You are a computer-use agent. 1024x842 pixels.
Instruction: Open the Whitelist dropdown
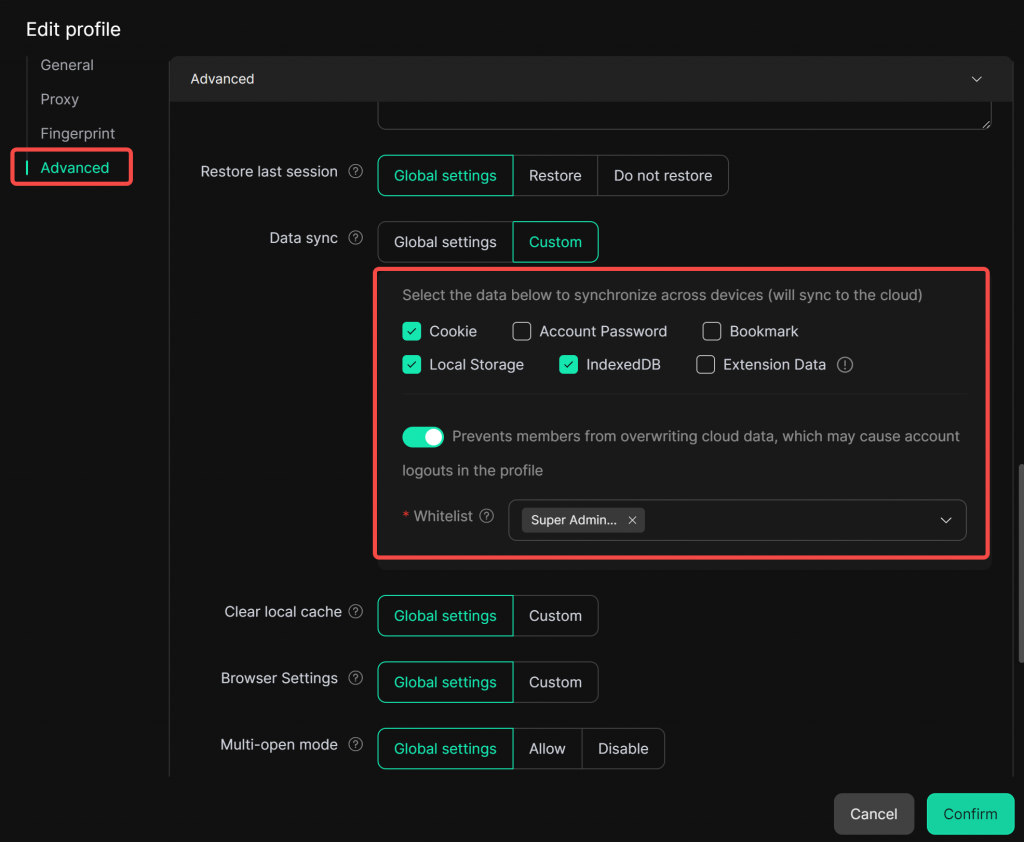click(x=945, y=521)
